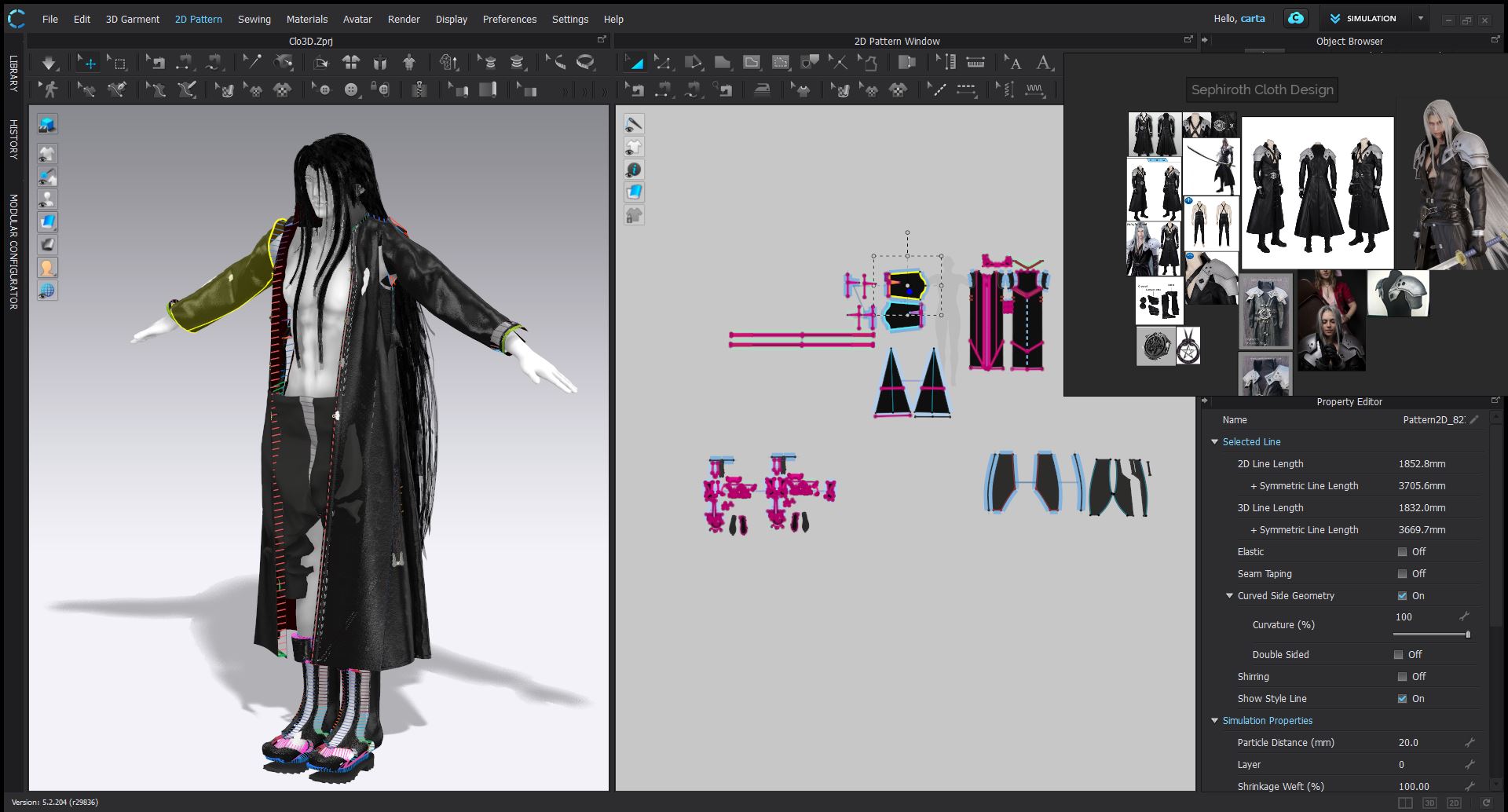This screenshot has width=1508, height=812.
Task: Click the walking avatar motion icon
Action: click(49, 90)
